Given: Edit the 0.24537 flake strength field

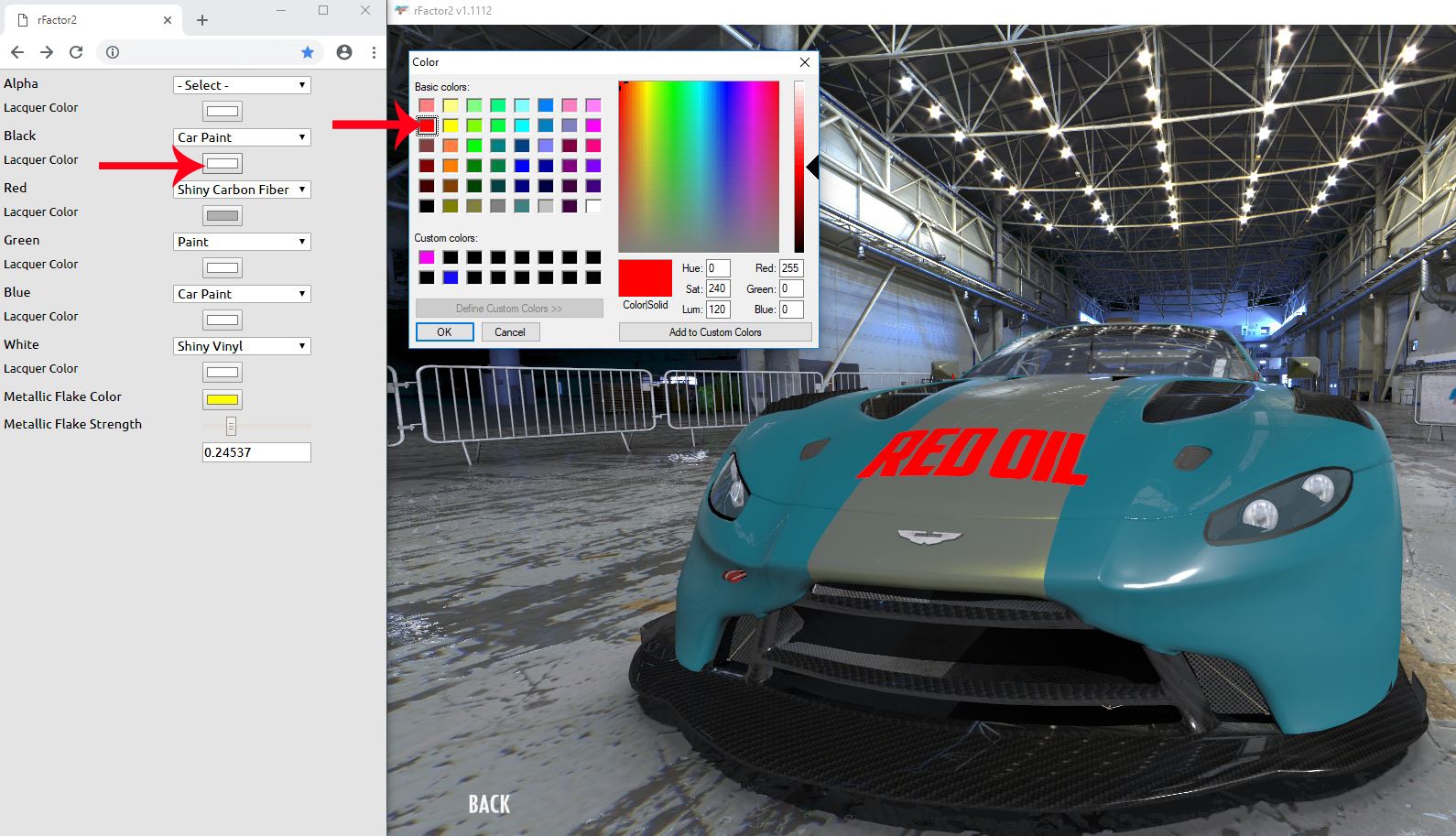Looking at the screenshot, I should (256, 452).
